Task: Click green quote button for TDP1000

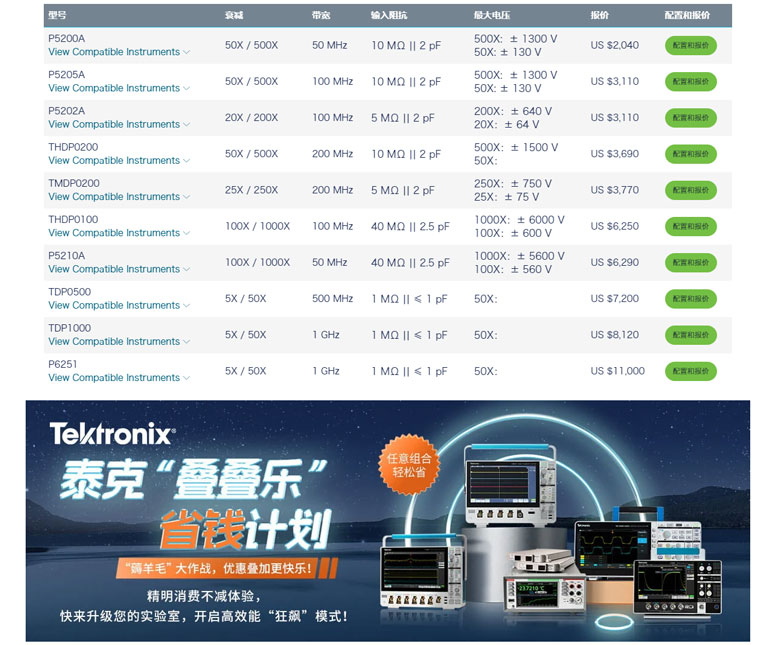Action: pos(691,335)
